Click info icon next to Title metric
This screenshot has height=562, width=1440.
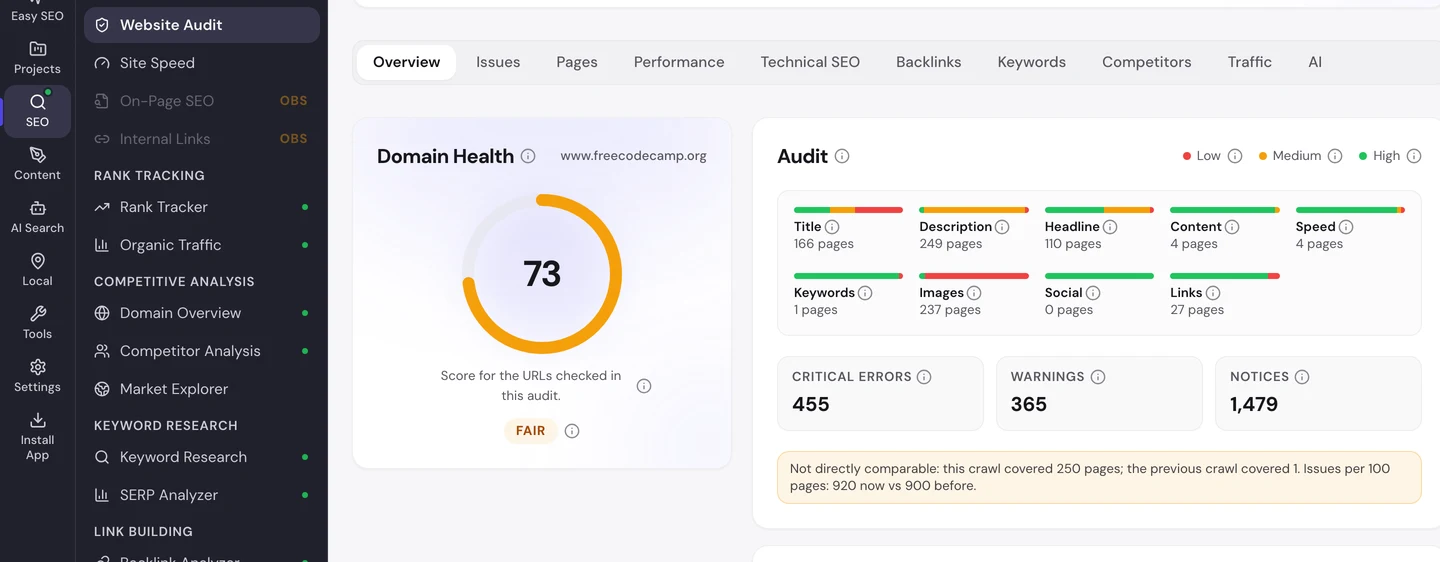coord(832,227)
